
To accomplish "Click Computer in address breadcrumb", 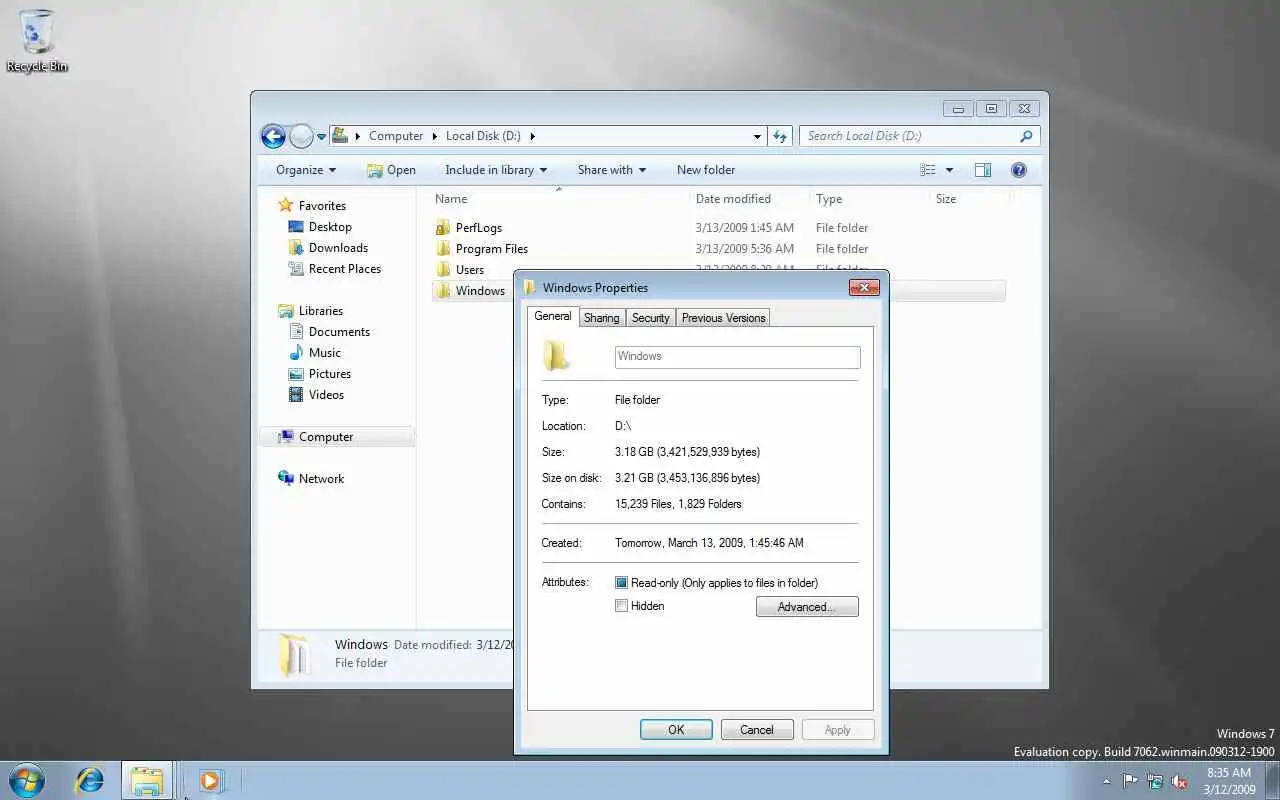I will pyautogui.click(x=396, y=136).
